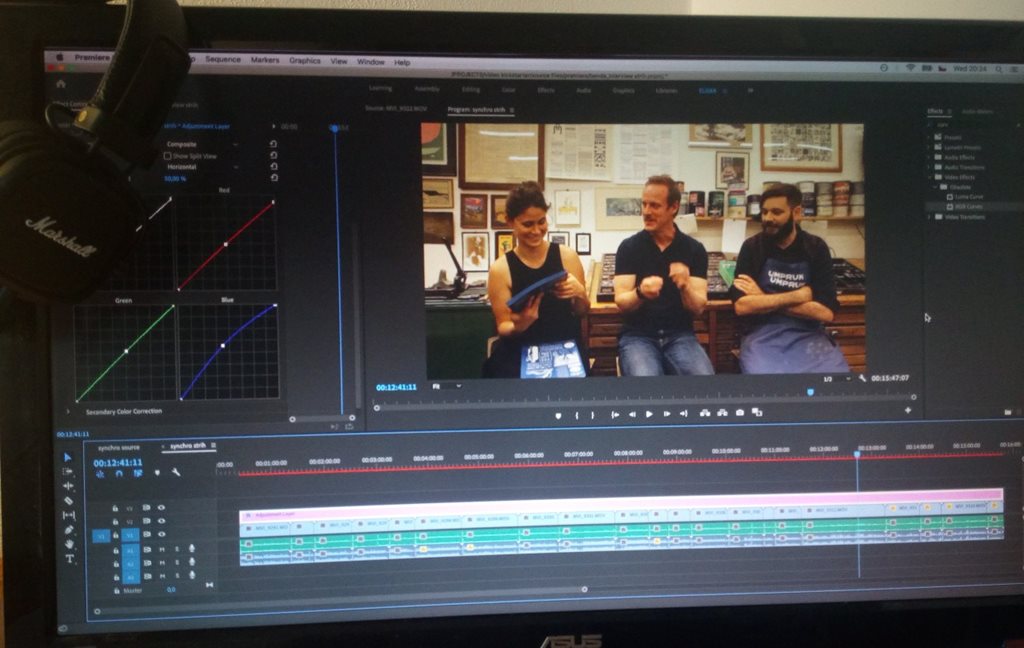Viewport: 1024px width, 648px height.
Task: Open Window menu
Action: pyautogui.click(x=370, y=62)
